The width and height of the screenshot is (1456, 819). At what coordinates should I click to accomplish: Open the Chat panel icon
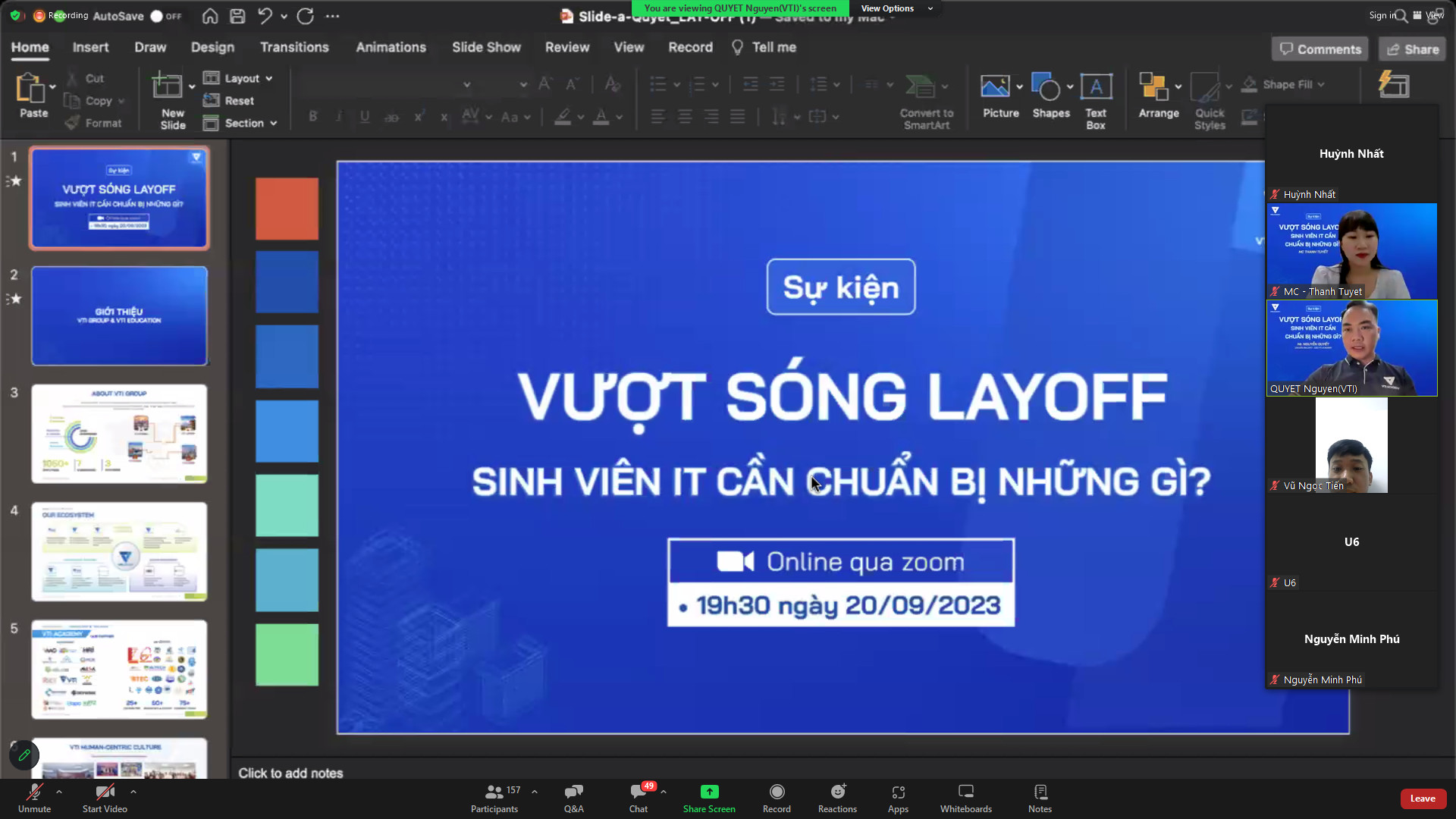[x=638, y=792]
